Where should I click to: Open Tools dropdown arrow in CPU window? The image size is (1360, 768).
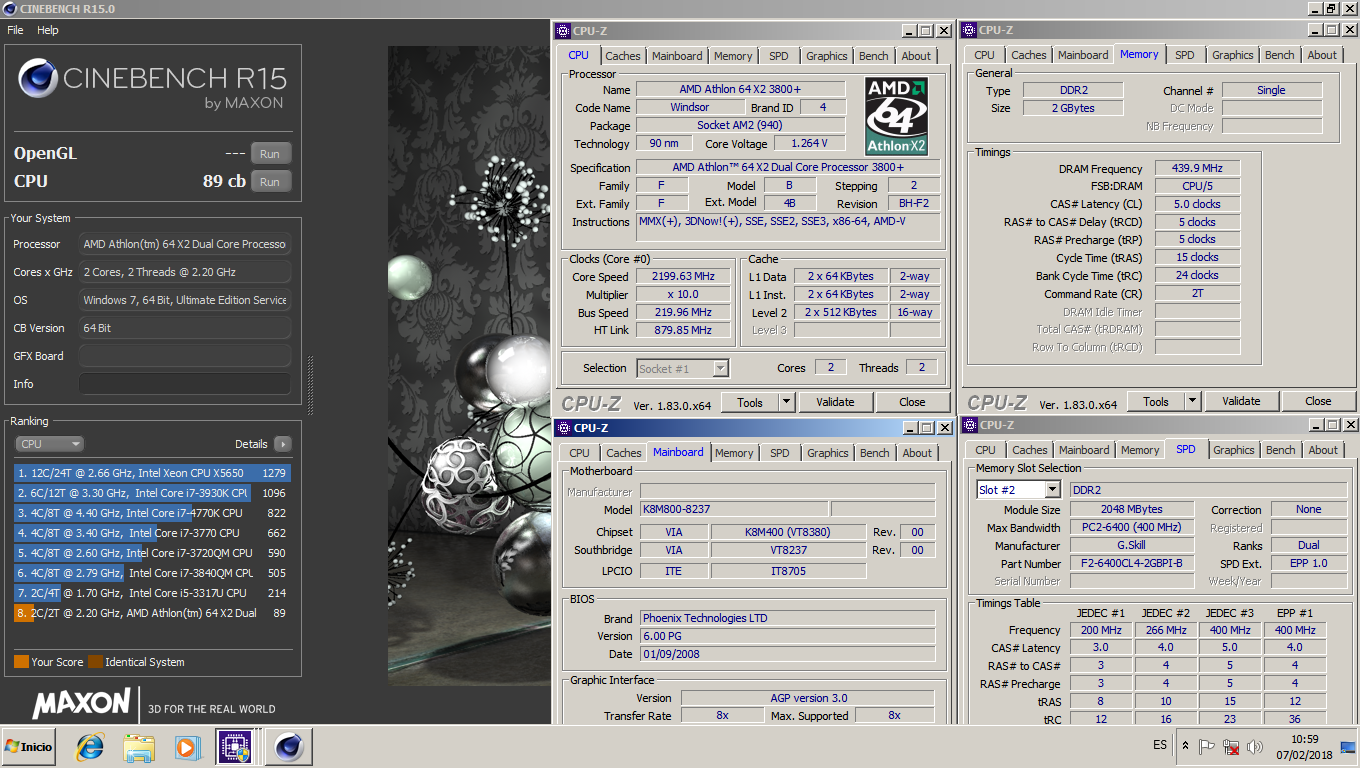(786, 402)
